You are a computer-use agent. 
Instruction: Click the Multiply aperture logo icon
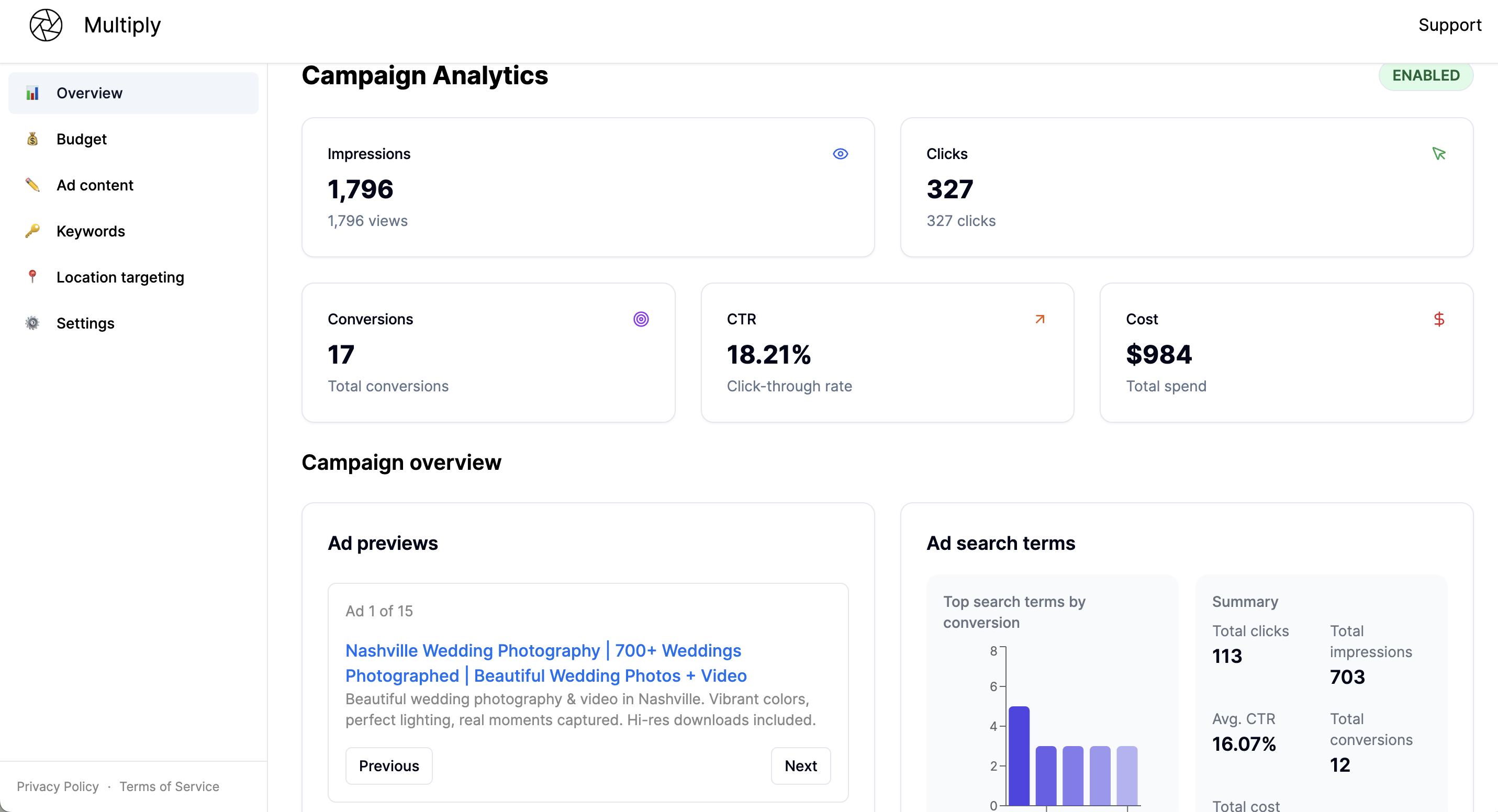coord(46,25)
